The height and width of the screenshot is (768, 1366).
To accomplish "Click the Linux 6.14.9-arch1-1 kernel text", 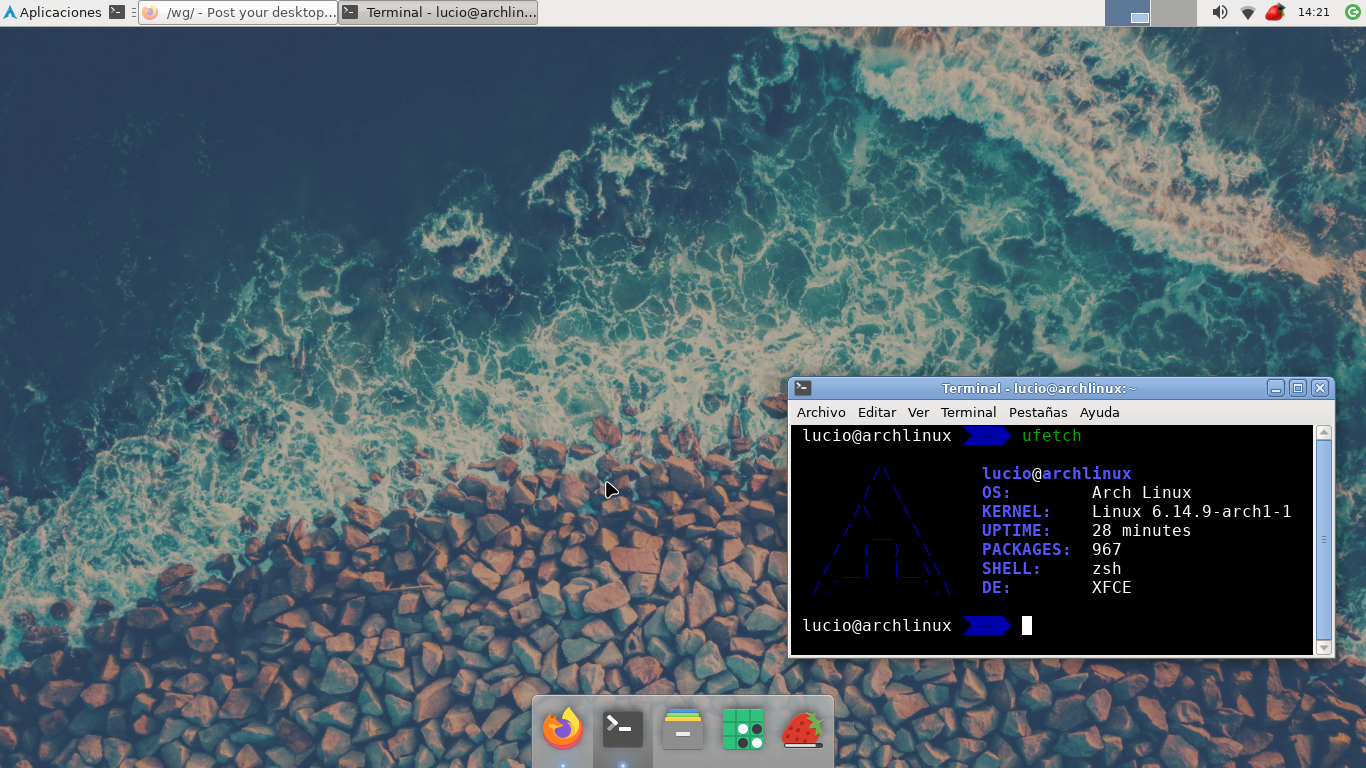I will coord(1191,512).
